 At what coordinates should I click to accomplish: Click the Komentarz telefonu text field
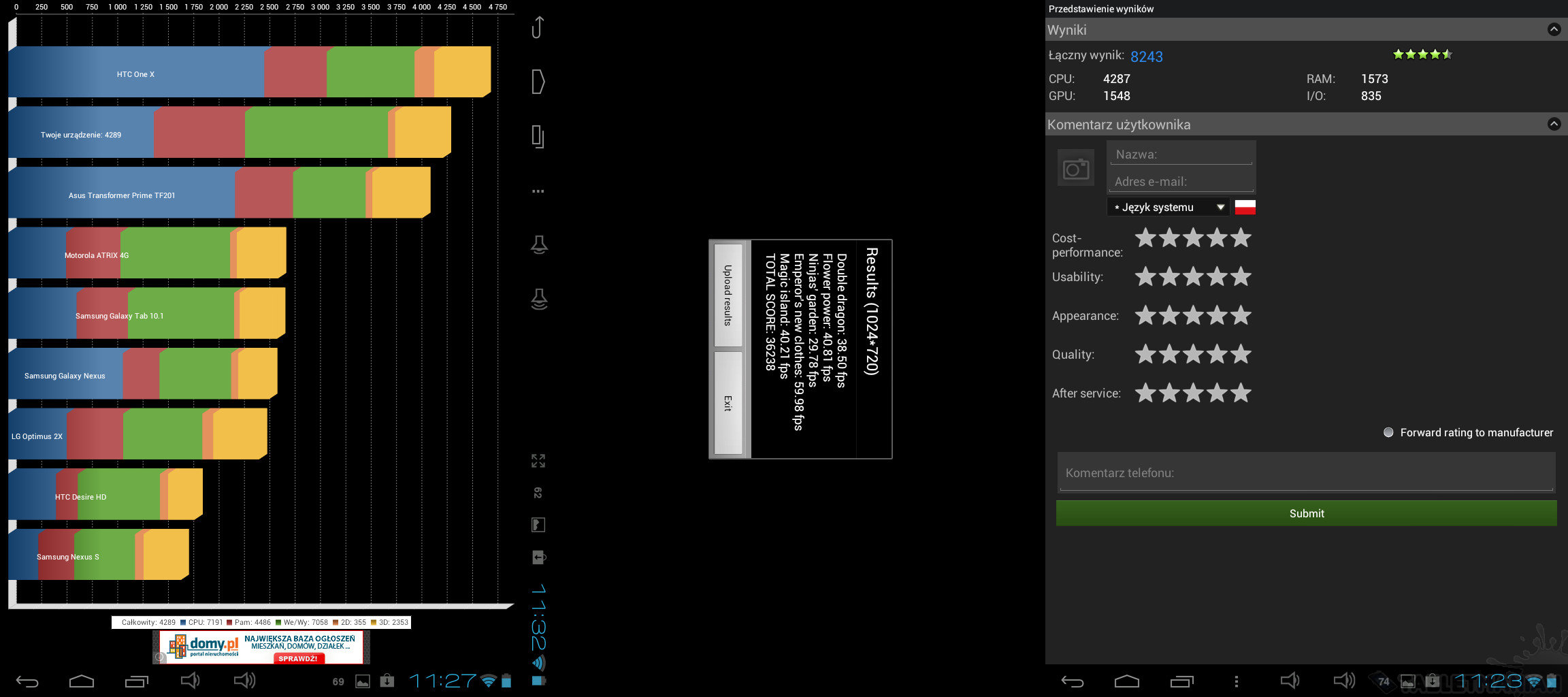(x=1306, y=473)
